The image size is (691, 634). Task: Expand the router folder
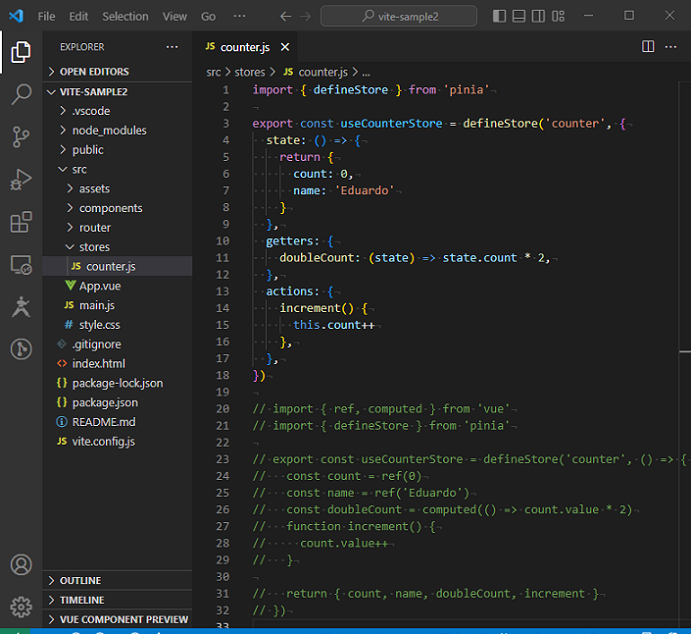point(117,227)
